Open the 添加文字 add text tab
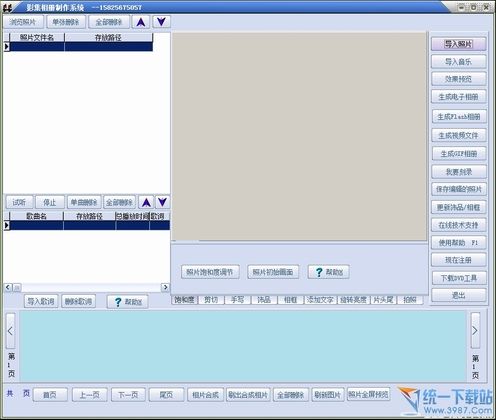496x420 pixels. tap(320, 300)
